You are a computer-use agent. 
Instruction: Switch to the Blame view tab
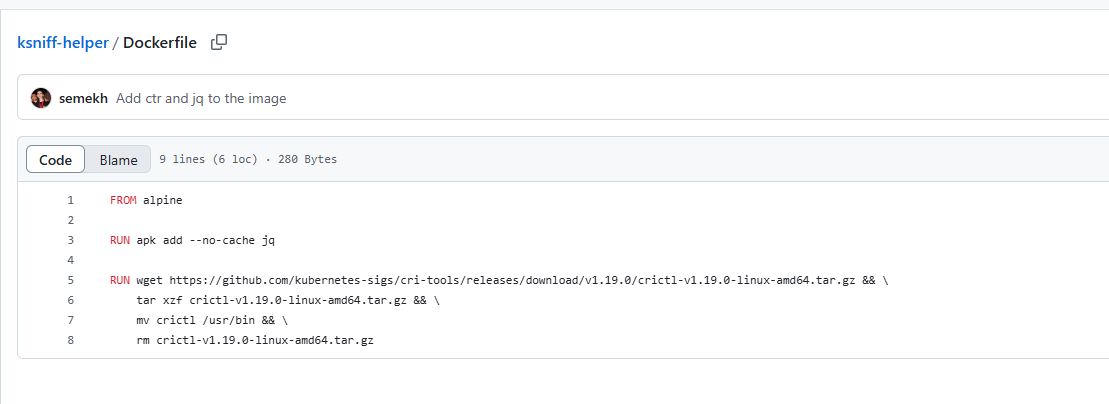pyautogui.click(x=118, y=160)
